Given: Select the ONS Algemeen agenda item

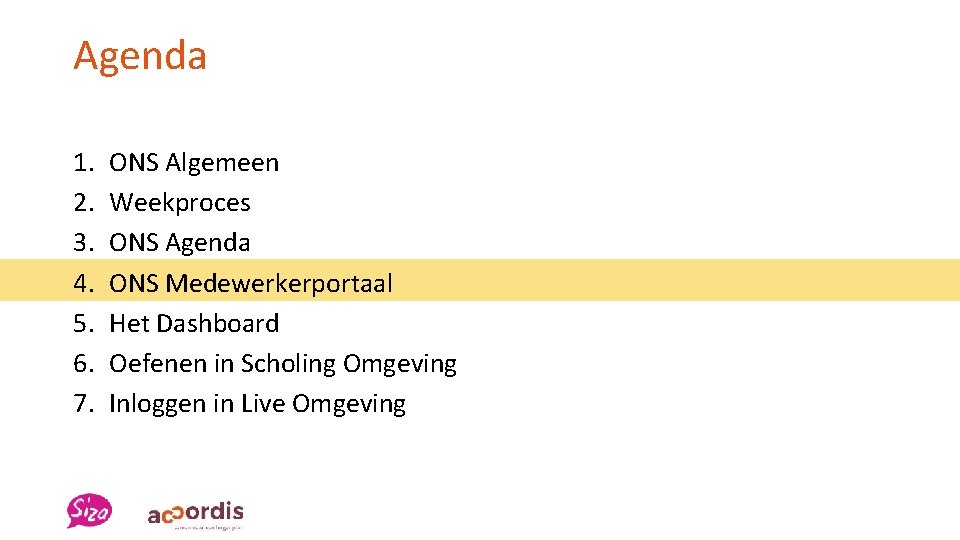Looking at the screenshot, I should (x=194, y=162).
